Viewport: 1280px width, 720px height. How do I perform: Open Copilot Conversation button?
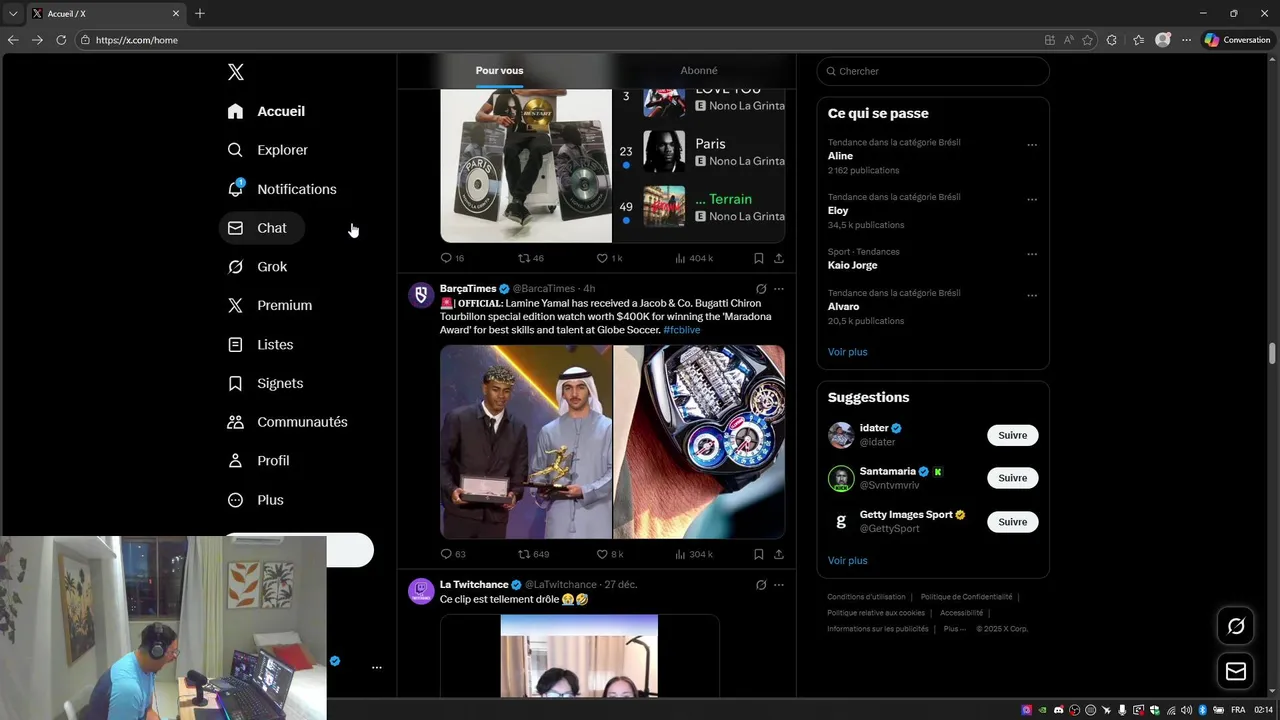point(1237,40)
